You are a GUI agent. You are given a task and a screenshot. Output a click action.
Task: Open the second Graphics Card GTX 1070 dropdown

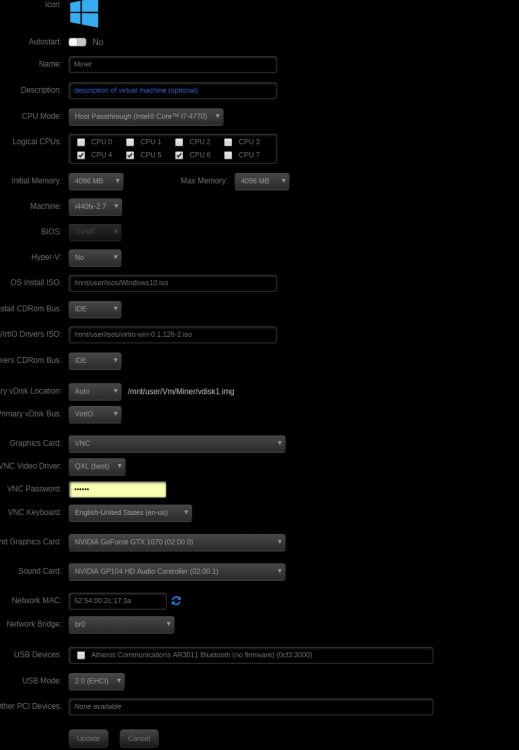(177, 542)
